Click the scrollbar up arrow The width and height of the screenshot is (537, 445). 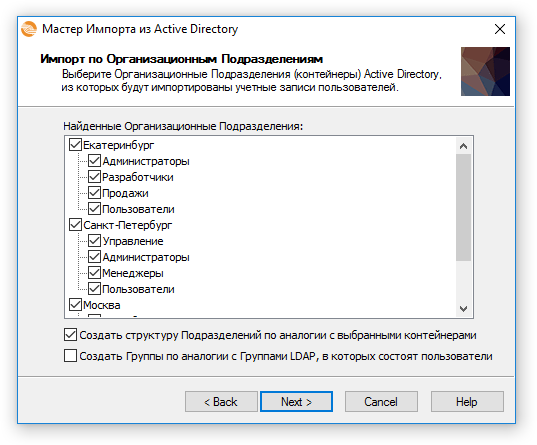click(463, 146)
